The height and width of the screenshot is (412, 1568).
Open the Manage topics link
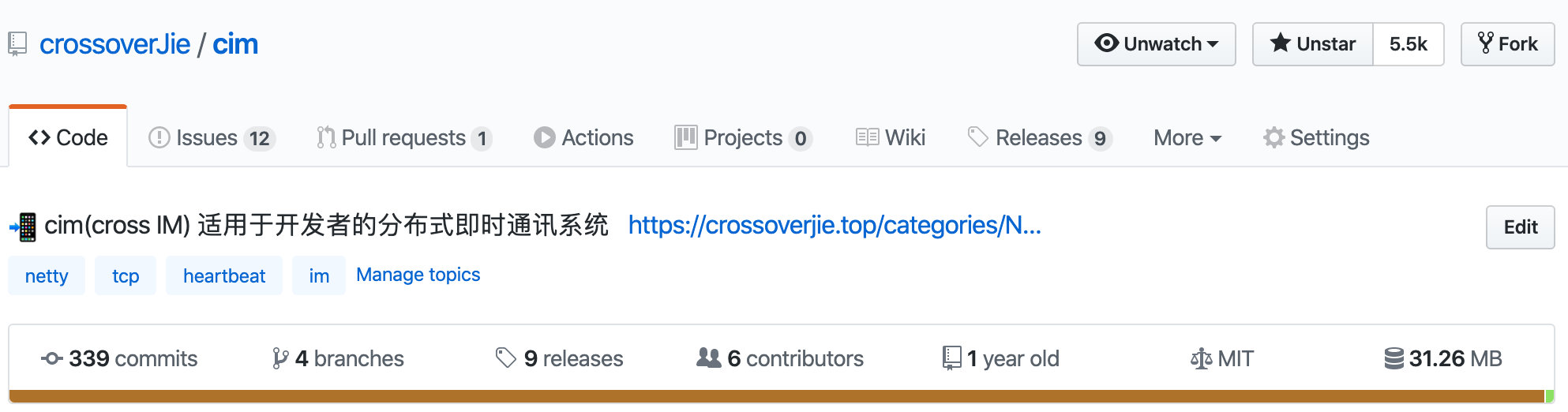418,275
